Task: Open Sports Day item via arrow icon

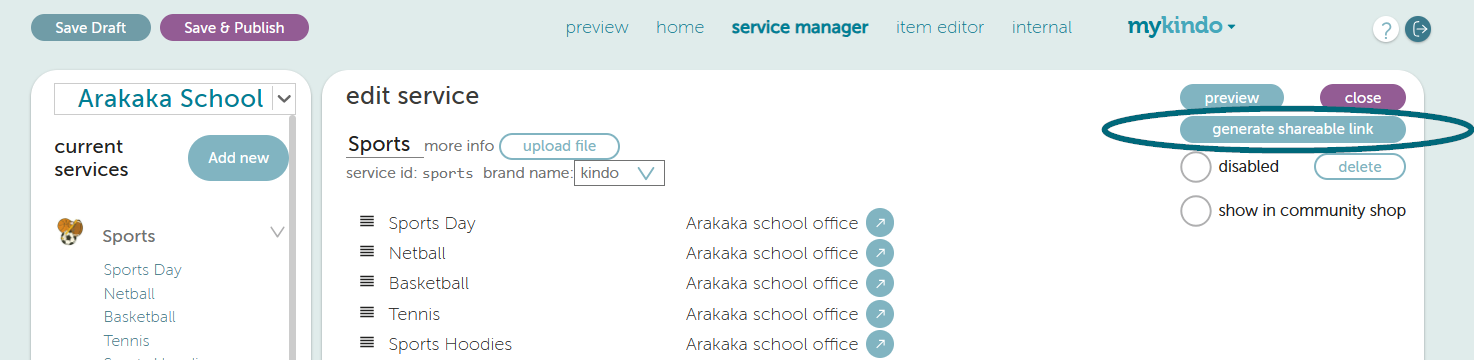Action: [x=880, y=223]
